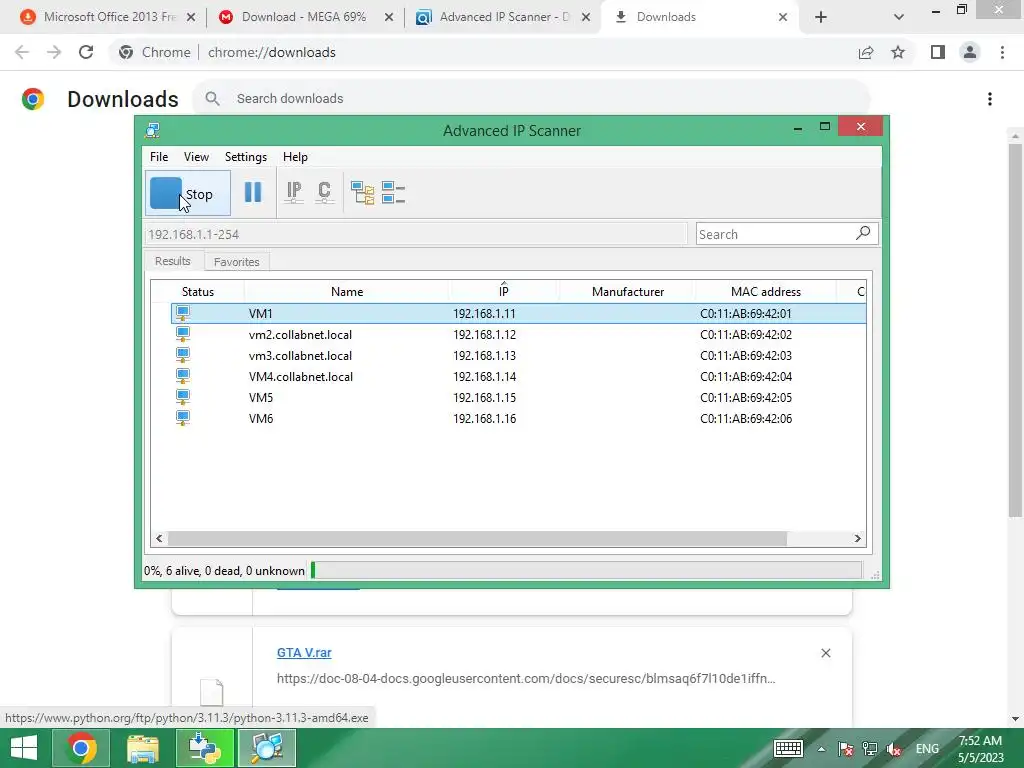Screen dimensions: 1024x768
Task: Open the Chrome profile icon
Action: [x=970, y=52]
